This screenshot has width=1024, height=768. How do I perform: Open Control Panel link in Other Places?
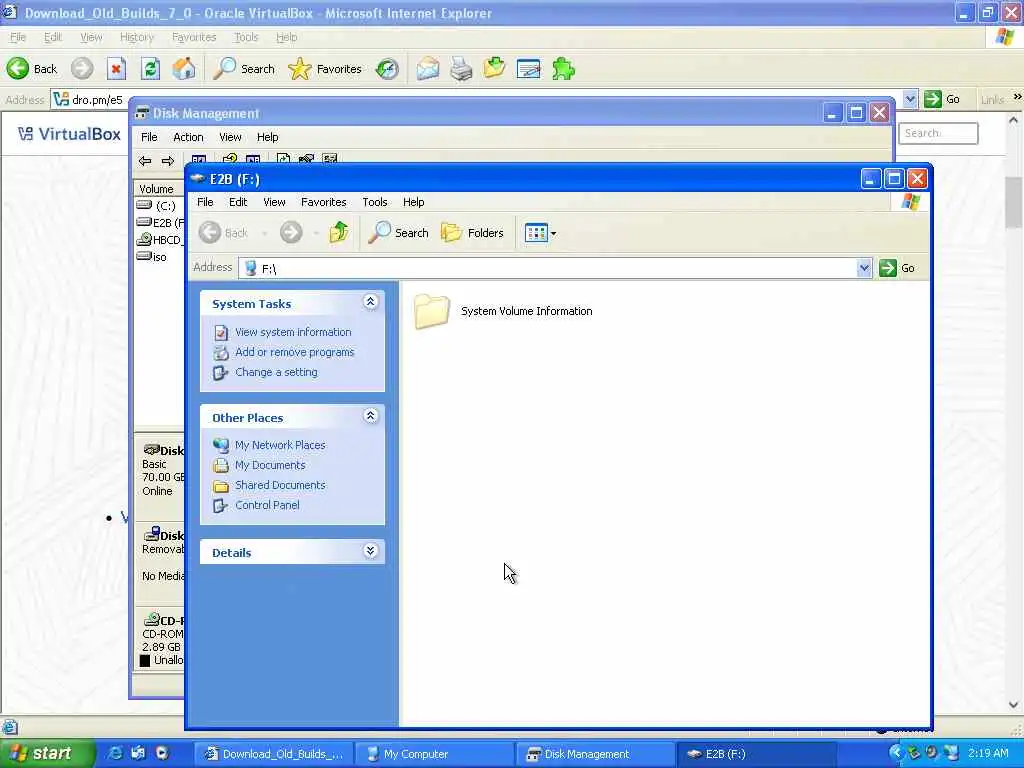[x=267, y=505]
